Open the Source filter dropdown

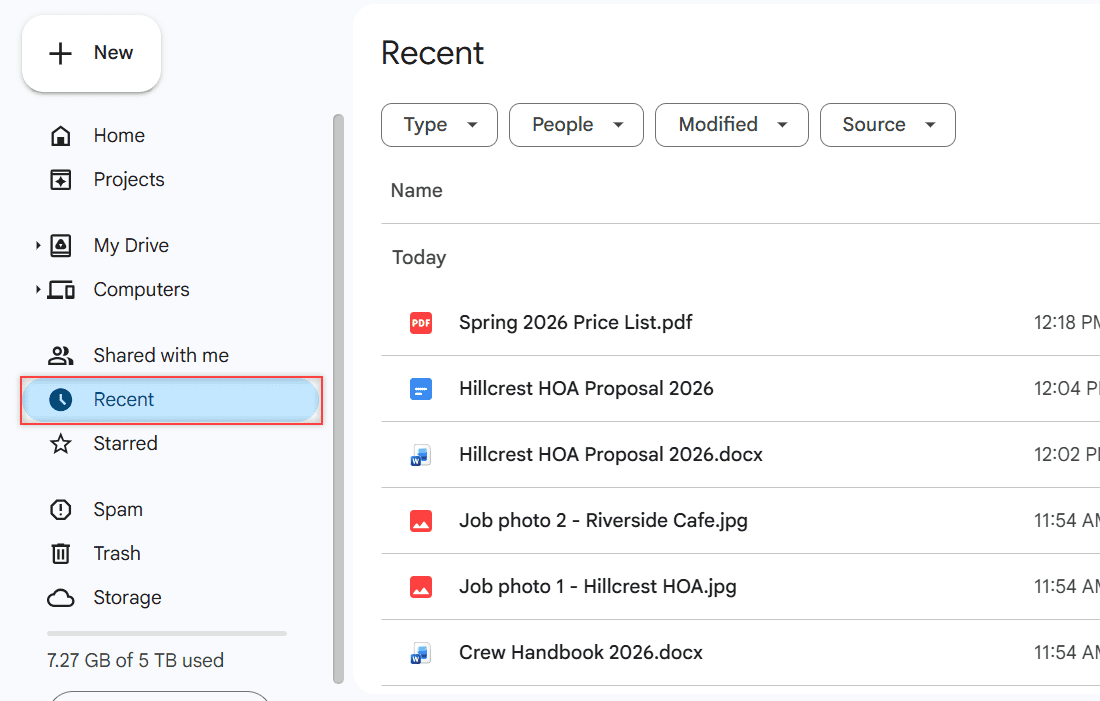tap(887, 125)
